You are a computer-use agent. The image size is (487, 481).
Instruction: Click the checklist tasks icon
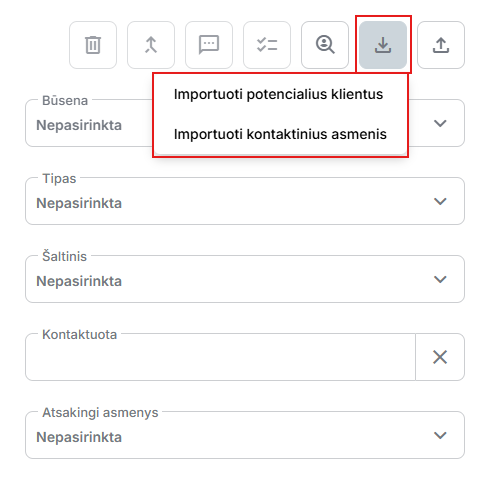click(267, 45)
